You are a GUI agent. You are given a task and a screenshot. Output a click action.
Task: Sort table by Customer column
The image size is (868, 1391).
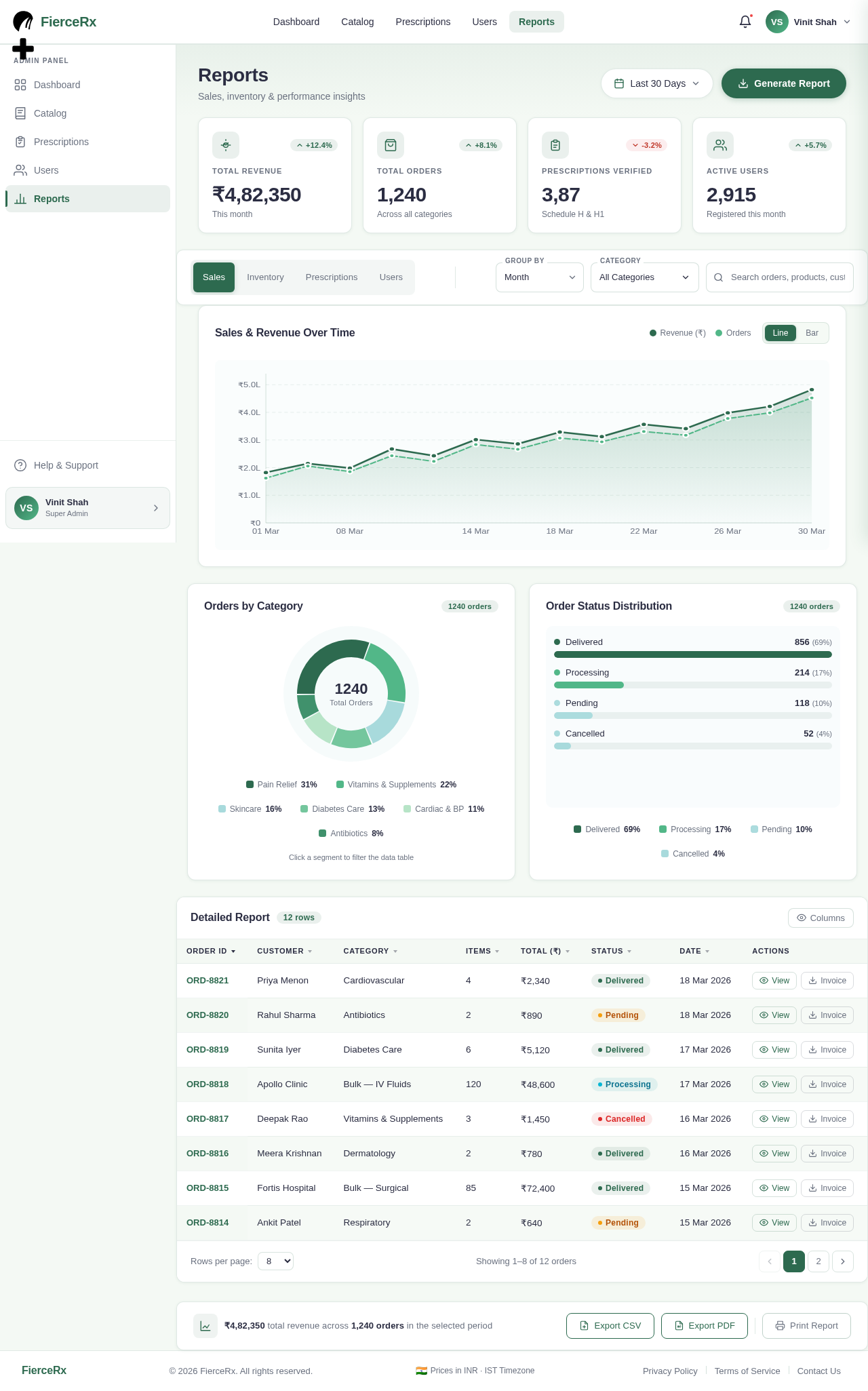point(284,951)
